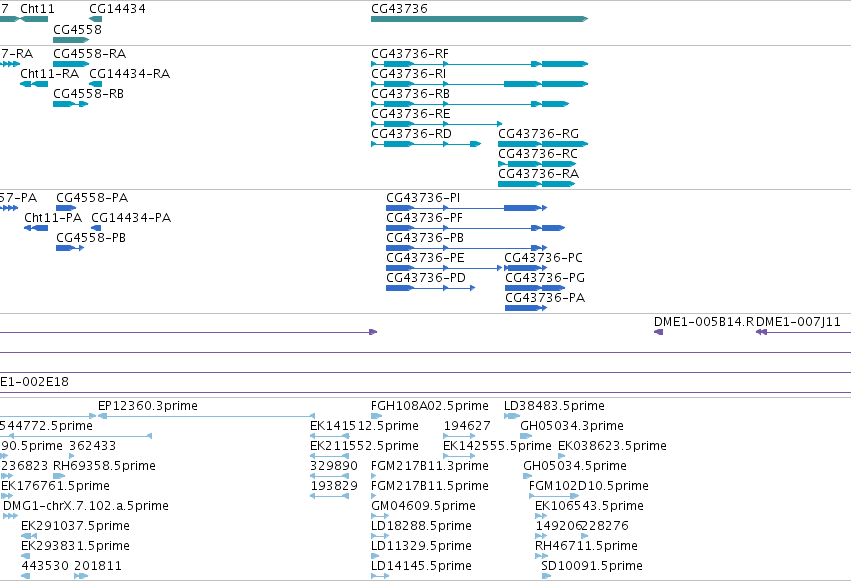The image size is (851, 581).
Task: Select the EK141512.5prime feature glyph
Action: pyautogui.click(x=329, y=436)
